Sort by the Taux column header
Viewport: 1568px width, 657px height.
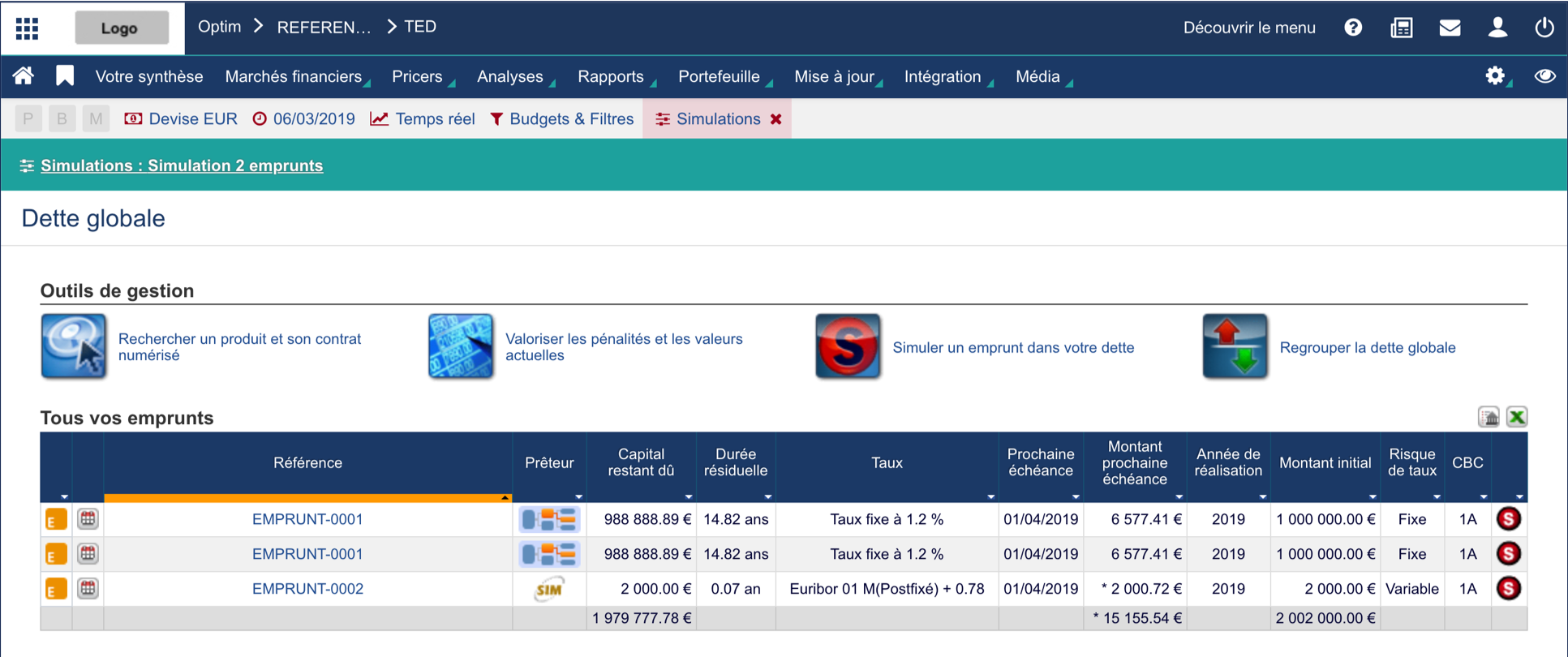[887, 463]
